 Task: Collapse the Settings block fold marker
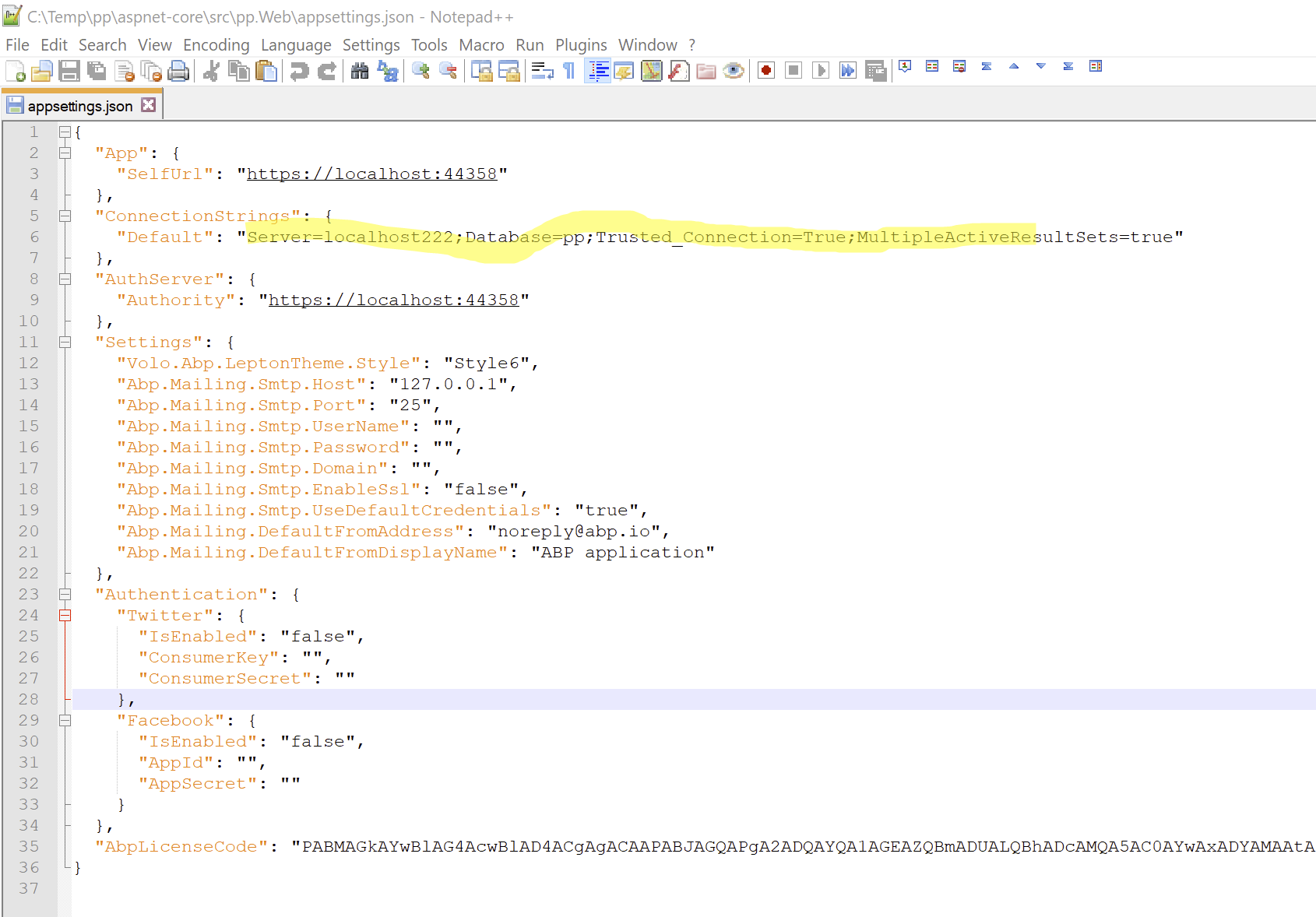65,343
